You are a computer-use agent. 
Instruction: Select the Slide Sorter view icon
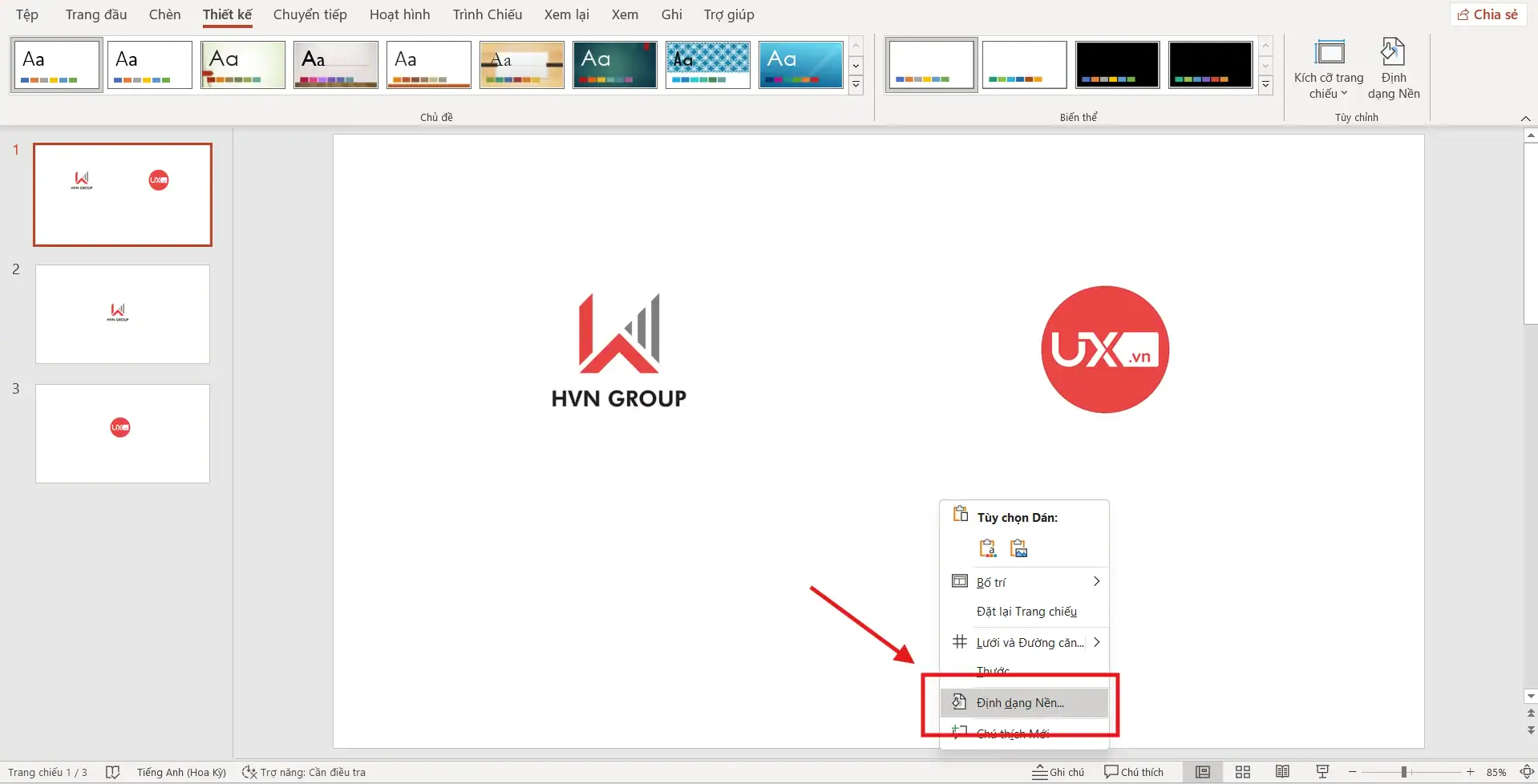1242,771
